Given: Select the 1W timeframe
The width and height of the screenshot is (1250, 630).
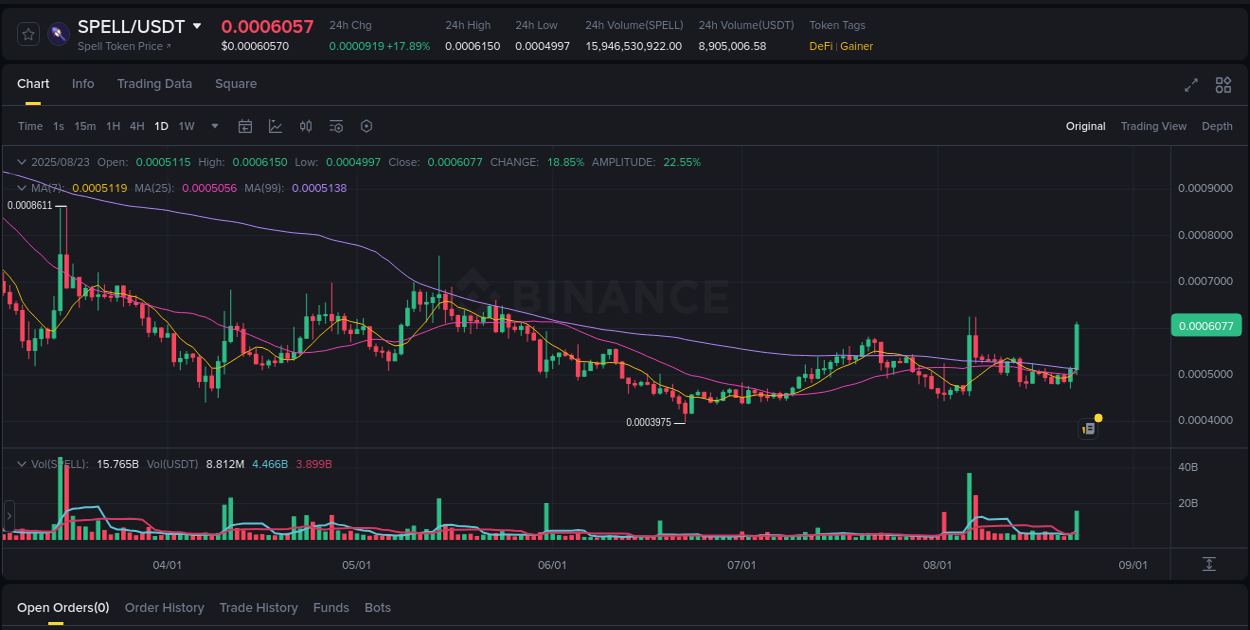Looking at the screenshot, I should [186, 126].
